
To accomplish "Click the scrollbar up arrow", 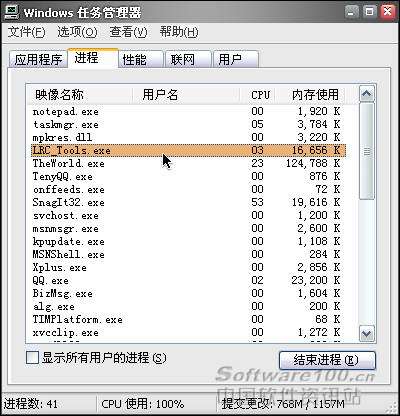I will (x=367, y=94).
